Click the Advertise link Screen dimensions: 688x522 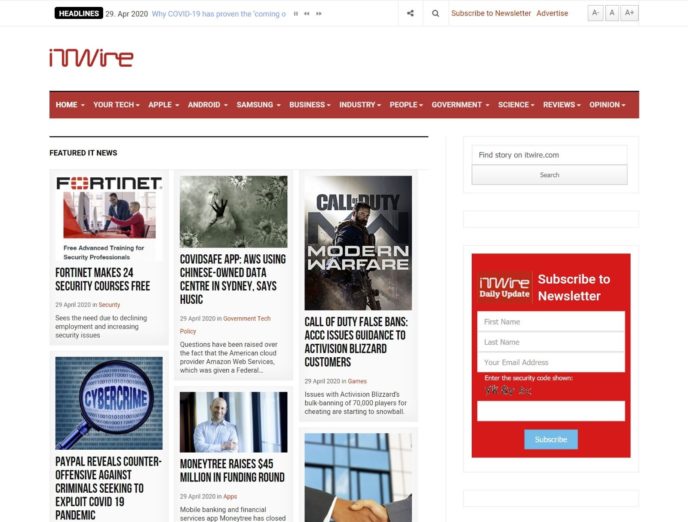tap(552, 13)
